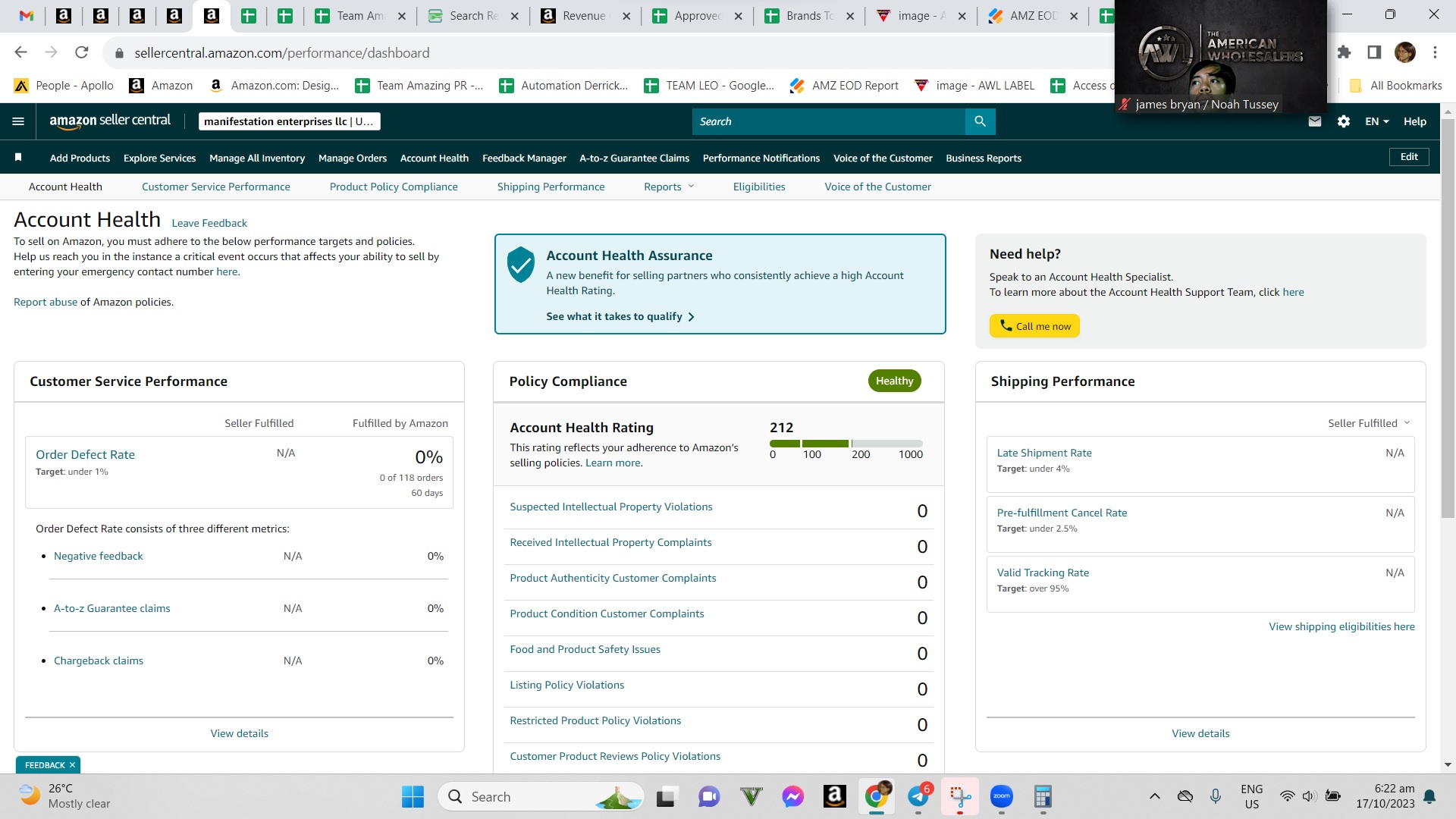Open Negative feedback metric link
Image resolution: width=1456 pixels, height=819 pixels.
99,556
